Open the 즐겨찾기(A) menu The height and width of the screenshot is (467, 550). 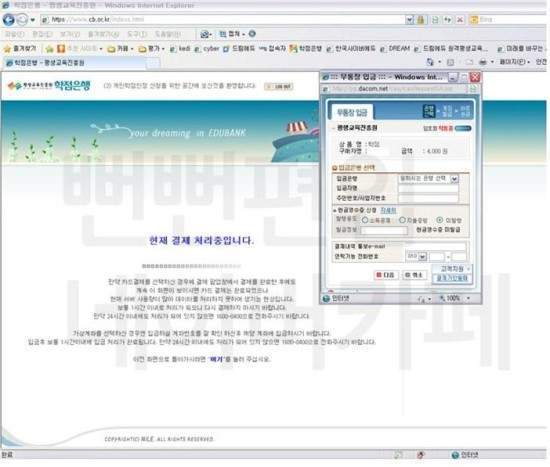pyautogui.click(x=103, y=34)
